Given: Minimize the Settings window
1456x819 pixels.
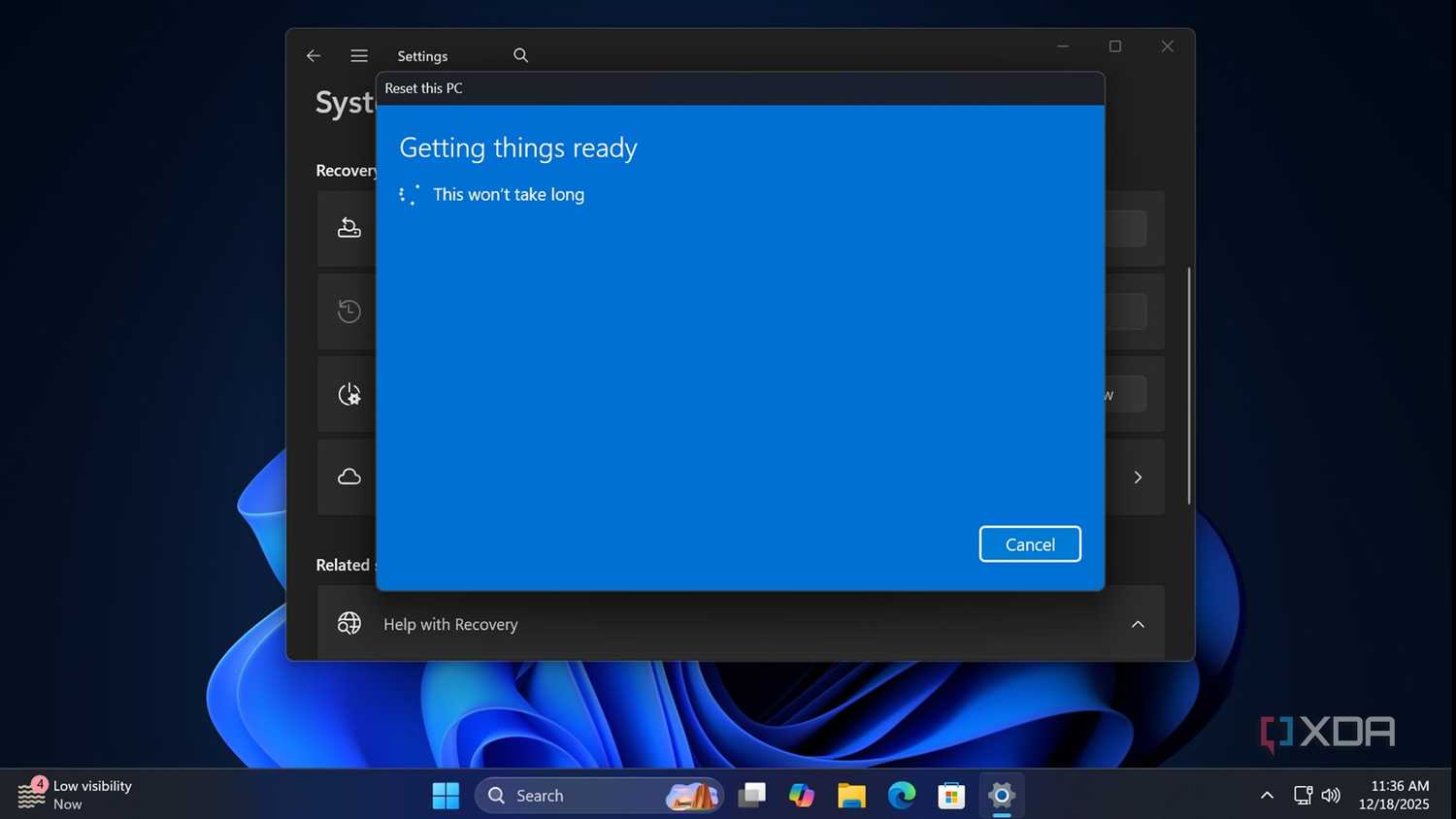Looking at the screenshot, I should point(1063,47).
